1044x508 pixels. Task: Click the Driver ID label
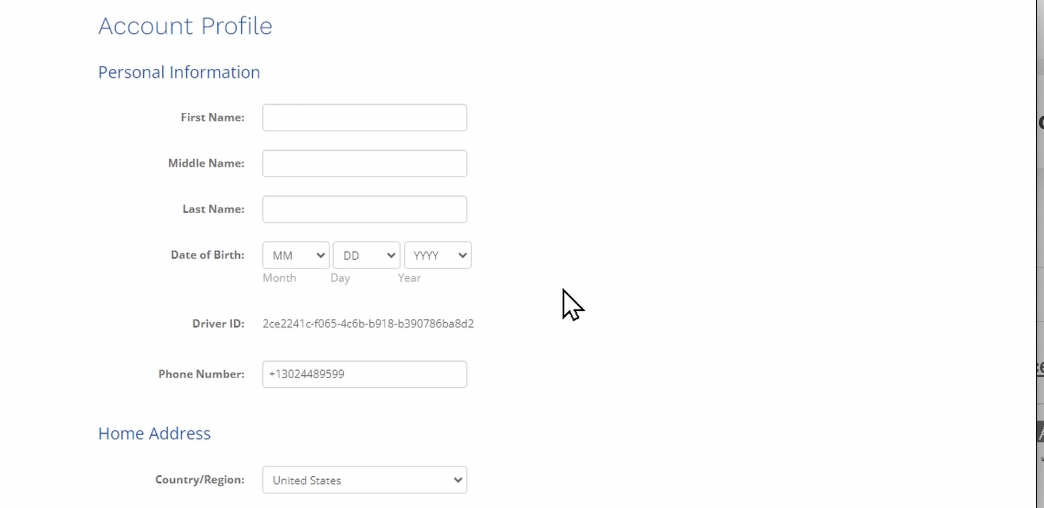(218, 324)
